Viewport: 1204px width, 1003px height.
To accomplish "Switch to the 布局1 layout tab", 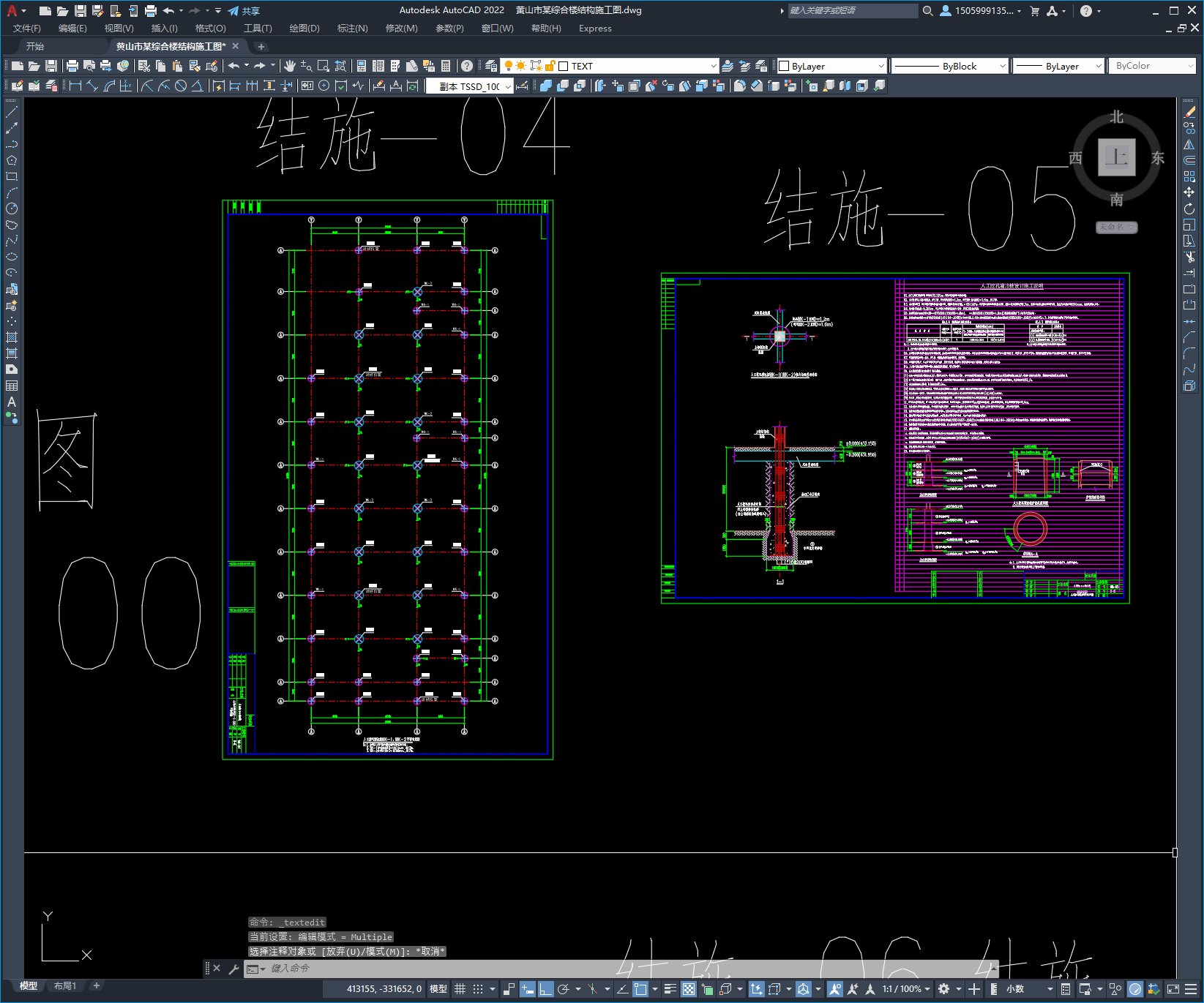I will (x=64, y=986).
